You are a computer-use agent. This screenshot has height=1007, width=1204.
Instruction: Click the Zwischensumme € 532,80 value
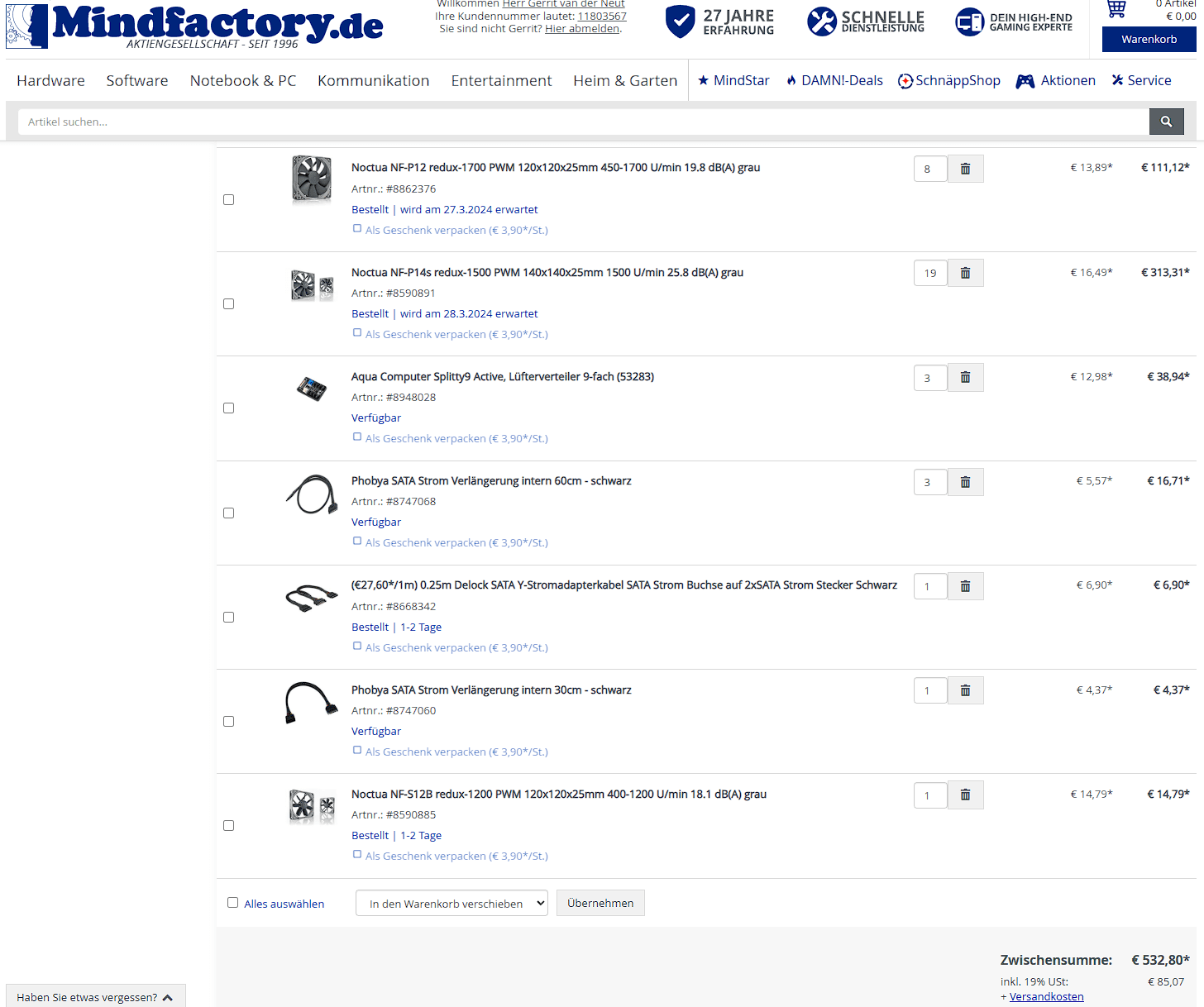(x=1160, y=960)
